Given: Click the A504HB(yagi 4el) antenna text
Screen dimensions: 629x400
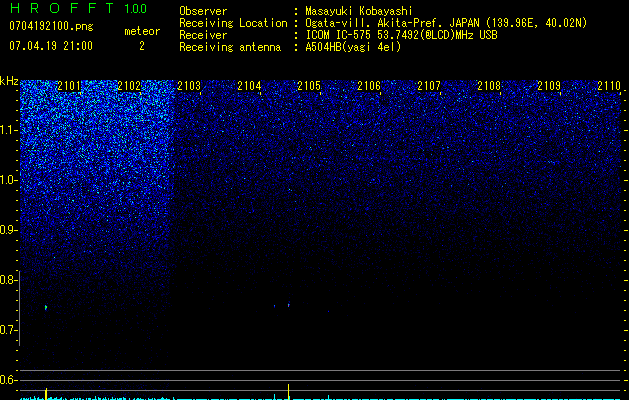Looking at the screenshot, I should (353, 47).
